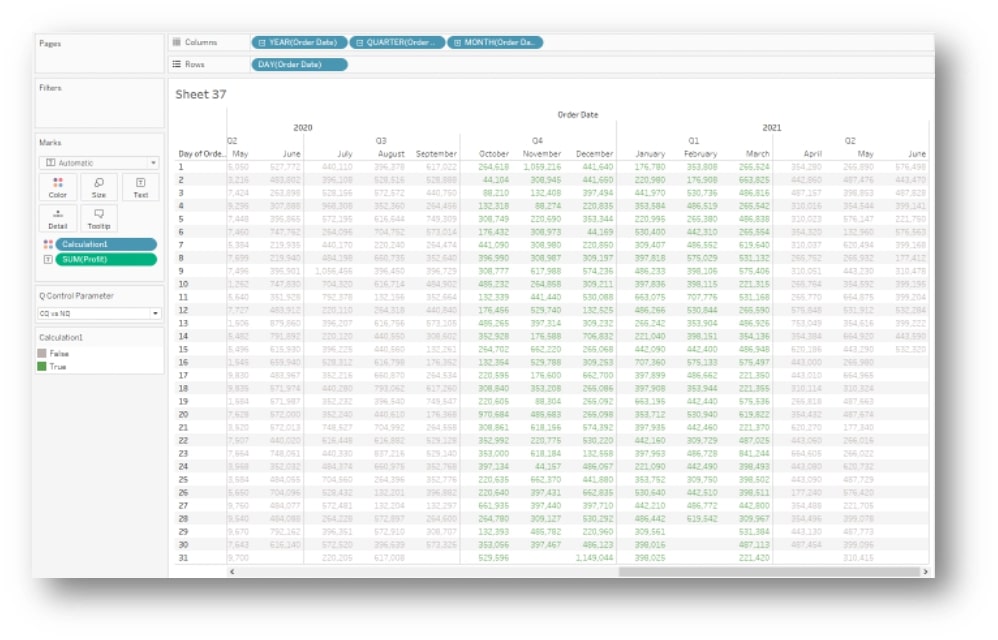Screen dimensions: 998x640
Task: Click the Text marks card icon
Action: [x=138, y=185]
